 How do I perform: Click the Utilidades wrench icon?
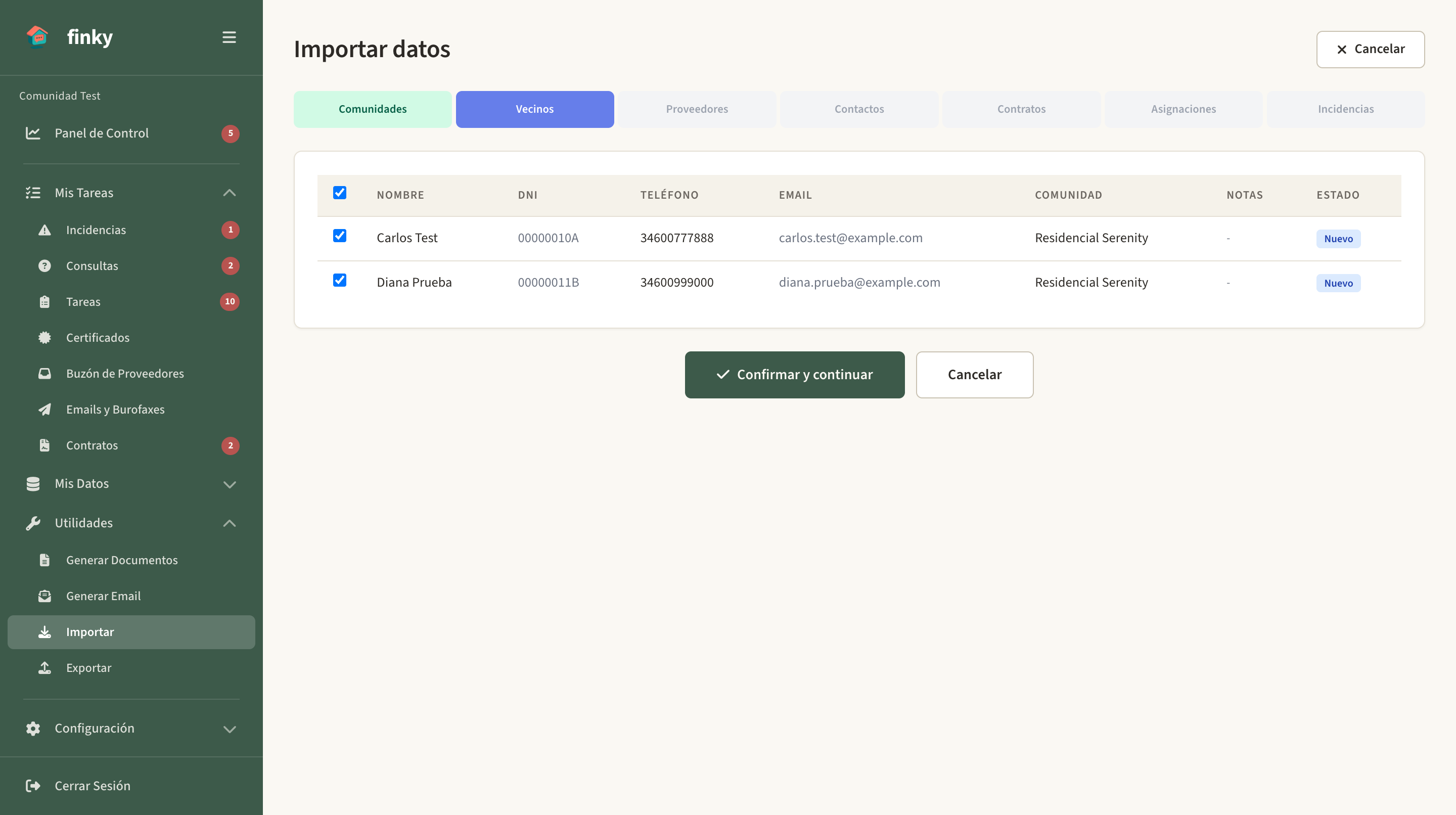(33, 523)
